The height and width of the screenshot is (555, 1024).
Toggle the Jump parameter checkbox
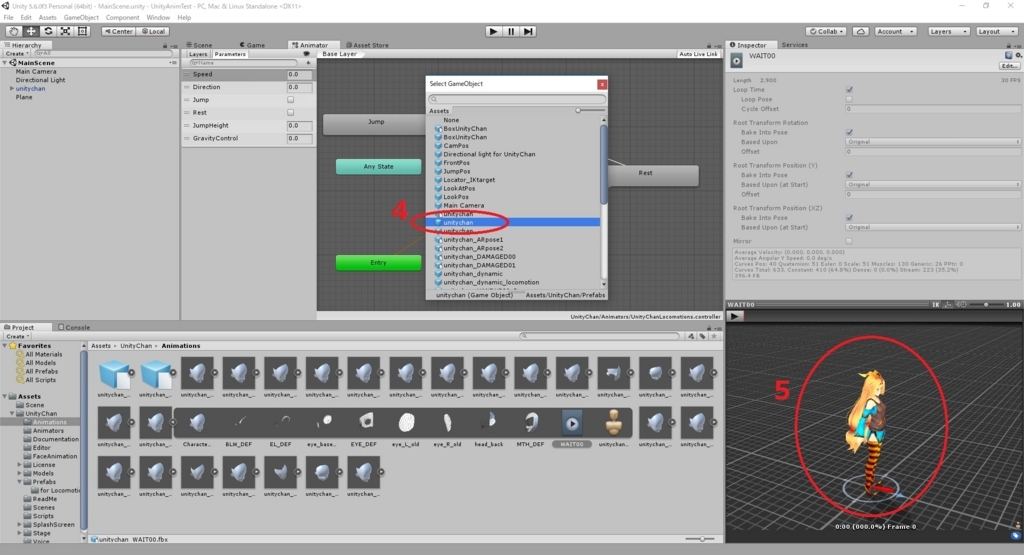pos(291,100)
